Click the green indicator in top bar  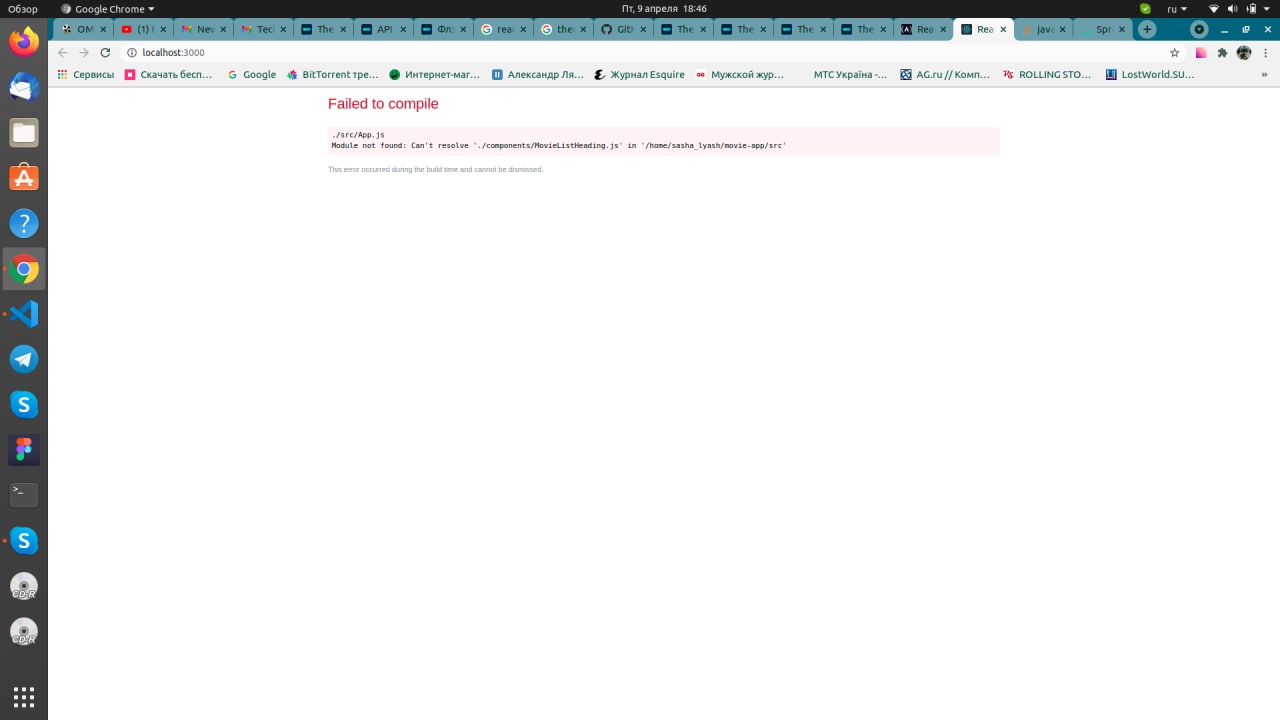[x=1145, y=9]
